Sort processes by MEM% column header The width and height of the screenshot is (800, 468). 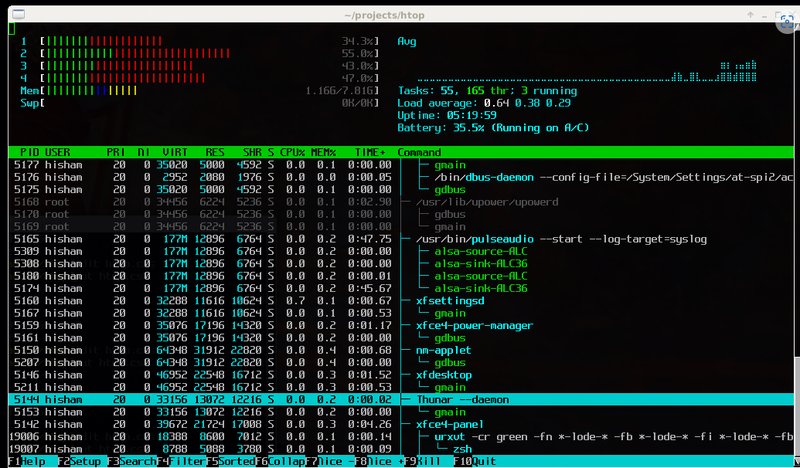pos(325,152)
